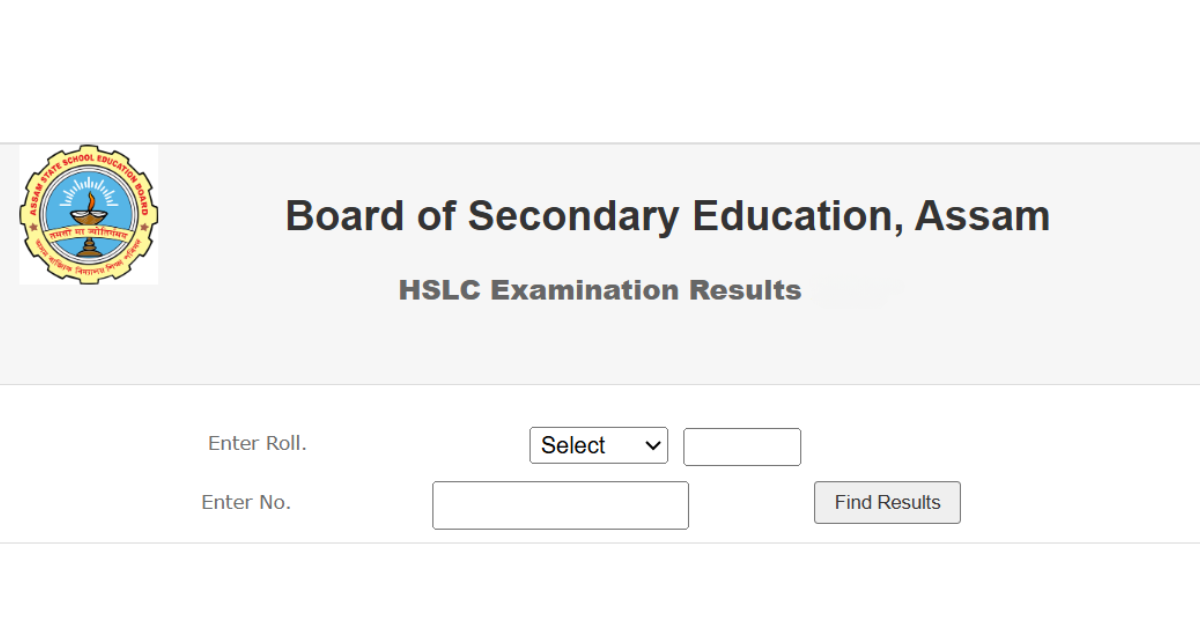The height and width of the screenshot is (630, 1200).
Task: Click the 'Select' text in the roll combo box
Action: tap(574, 446)
